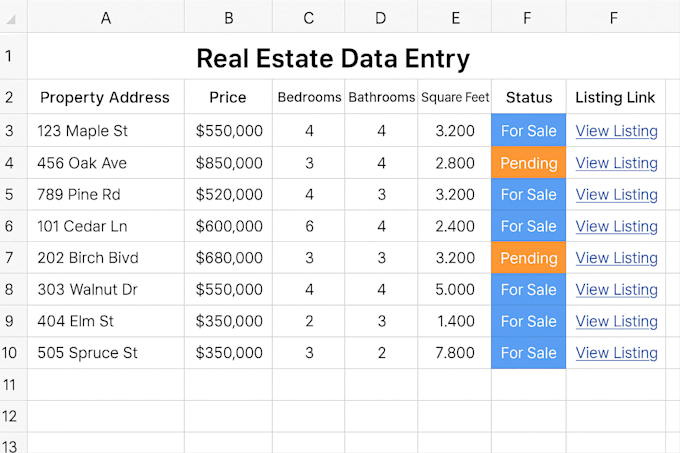Click the Status column header cell
This screenshot has width=680, height=453.
529,97
